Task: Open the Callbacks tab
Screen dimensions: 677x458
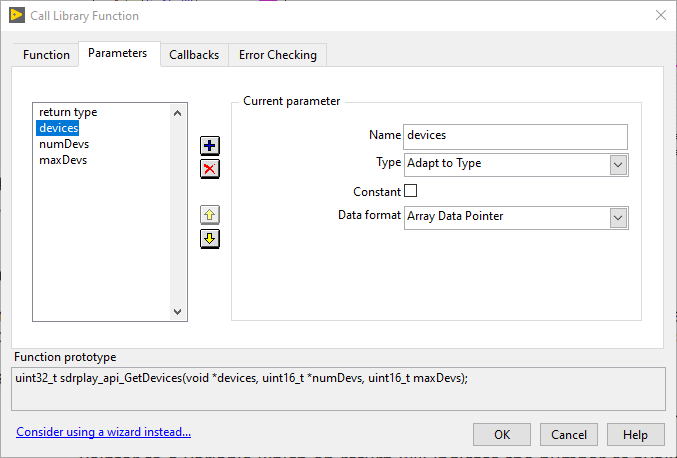Action: pyautogui.click(x=194, y=55)
